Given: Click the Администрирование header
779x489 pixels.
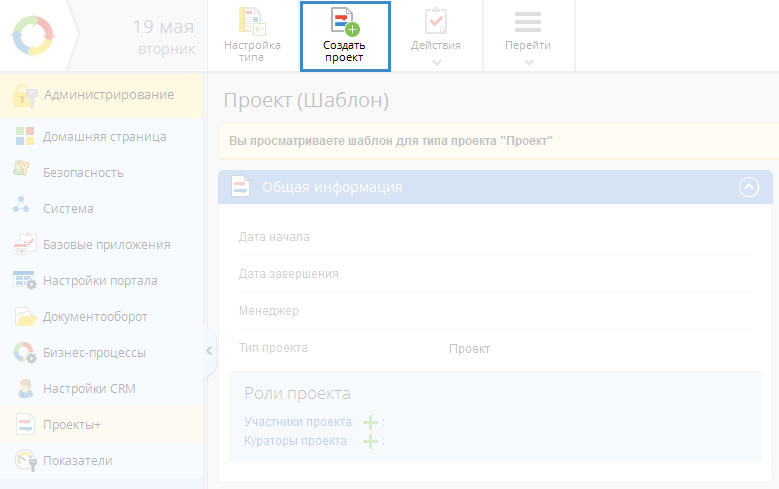Looking at the screenshot, I should 108,96.
